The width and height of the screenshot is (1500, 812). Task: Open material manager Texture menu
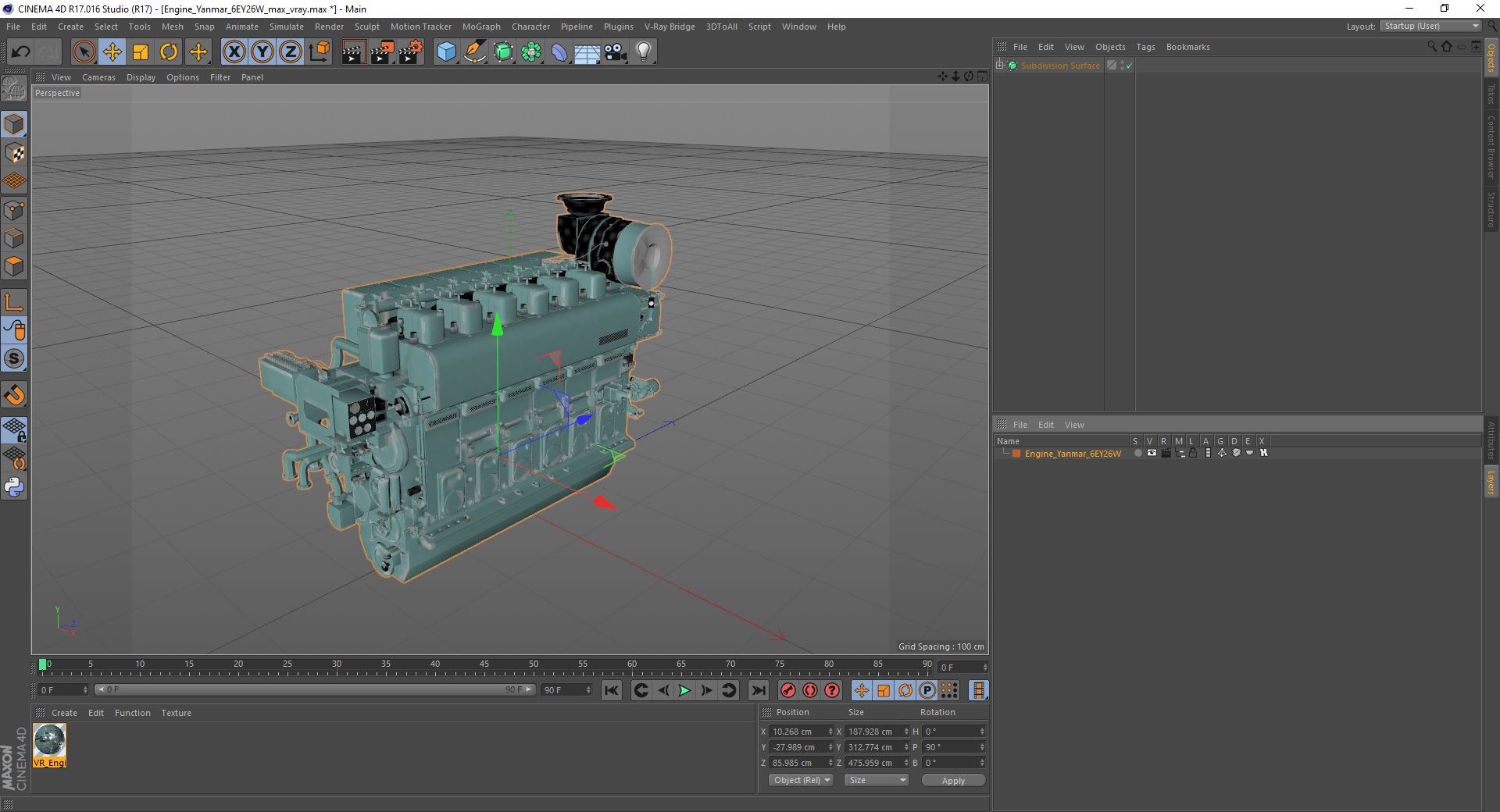pyautogui.click(x=176, y=713)
